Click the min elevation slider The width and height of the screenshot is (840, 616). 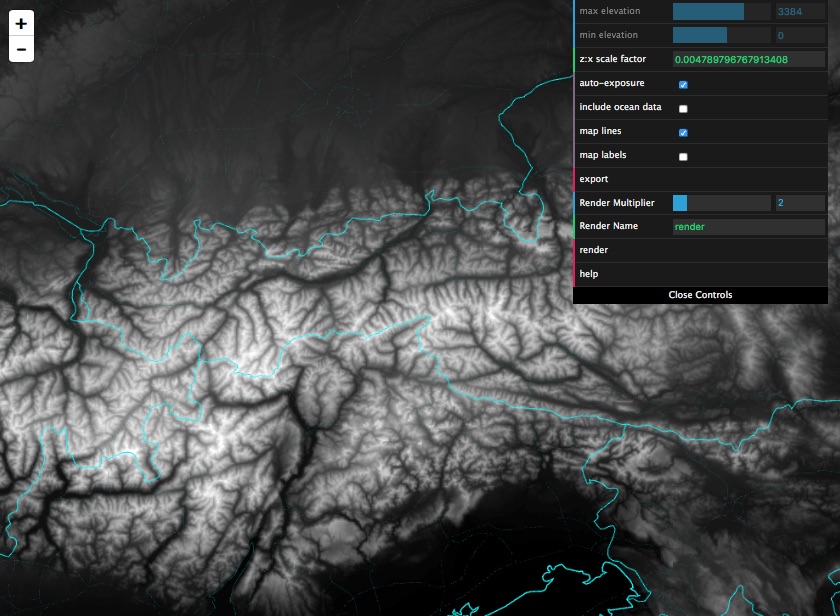pos(720,35)
